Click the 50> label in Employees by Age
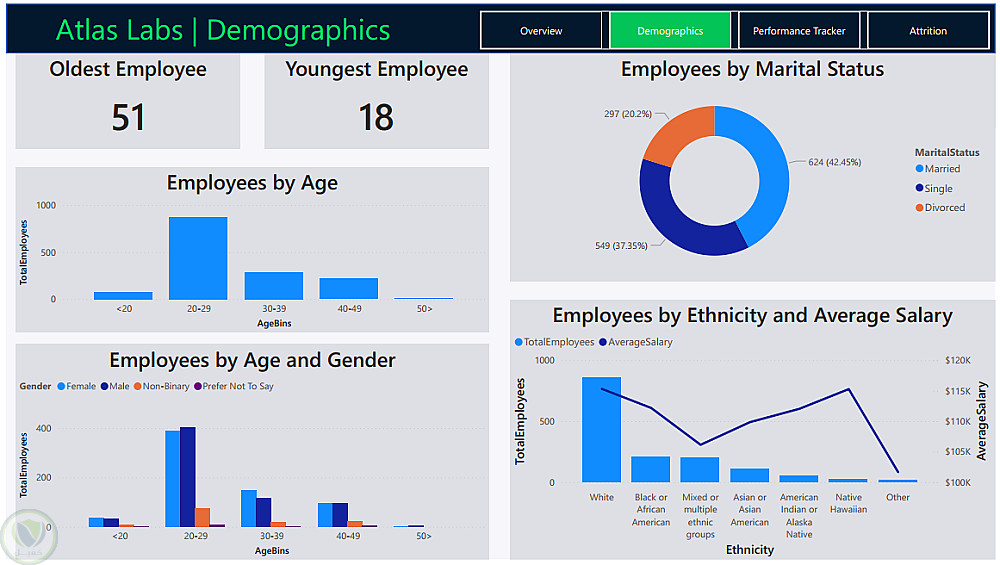This screenshot has width=1000, height=565. tap(424, 309)
